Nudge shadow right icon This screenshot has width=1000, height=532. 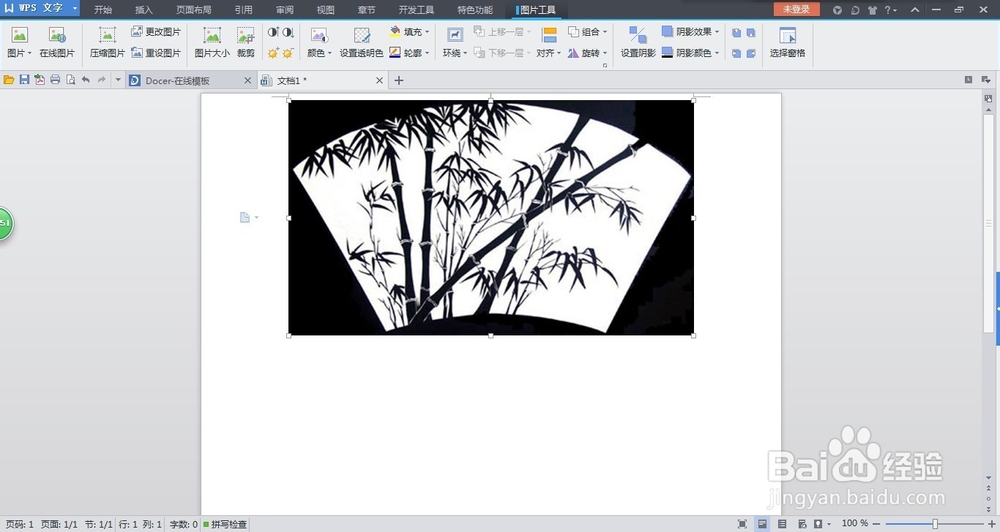pos(751,54)
